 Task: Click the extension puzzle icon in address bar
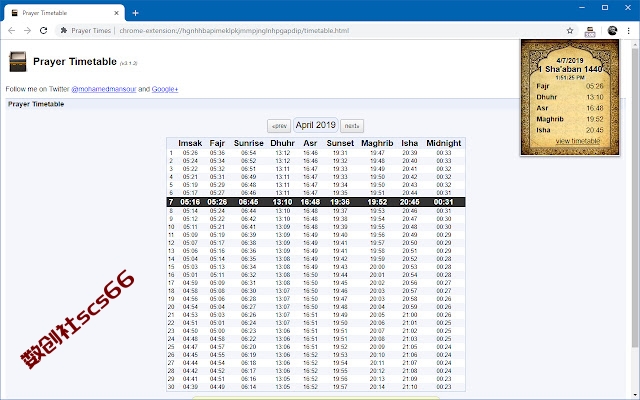point(64,31)
